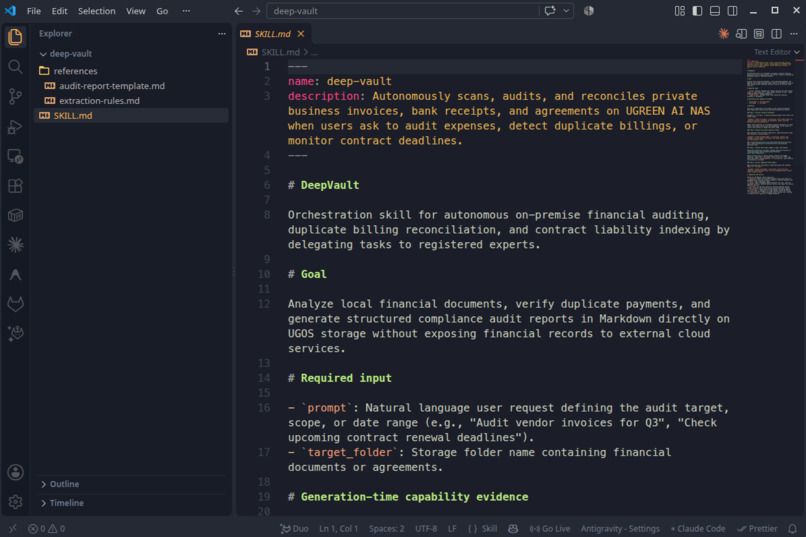Split the editor right
Image resolution: width=806 pixels, height=537 pixels.
(776, 34)
